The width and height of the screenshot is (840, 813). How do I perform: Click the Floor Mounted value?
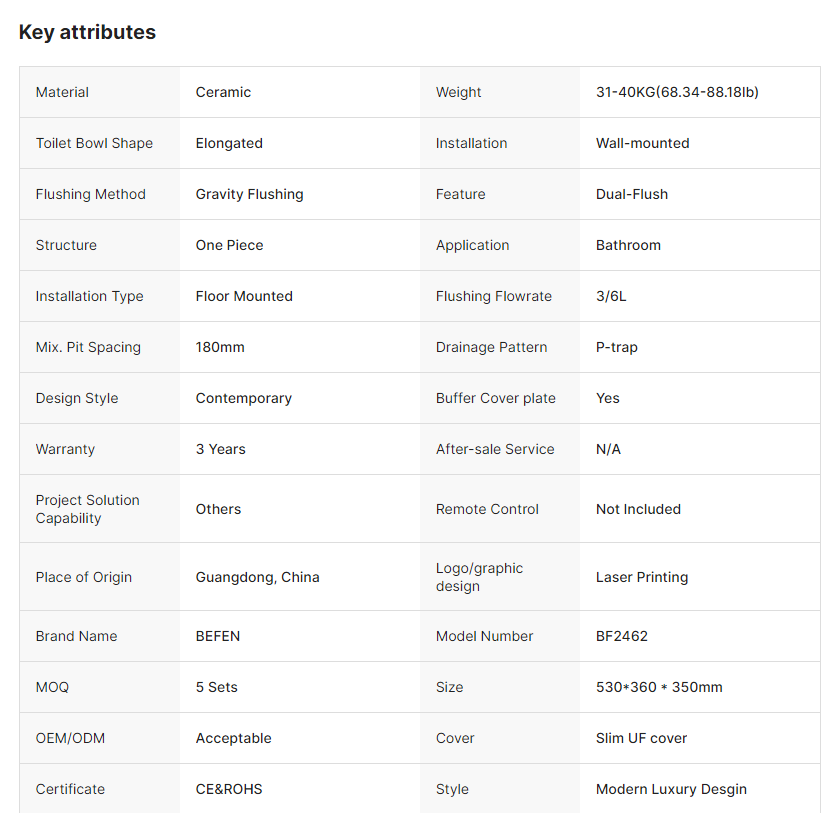tap(244, 296)
